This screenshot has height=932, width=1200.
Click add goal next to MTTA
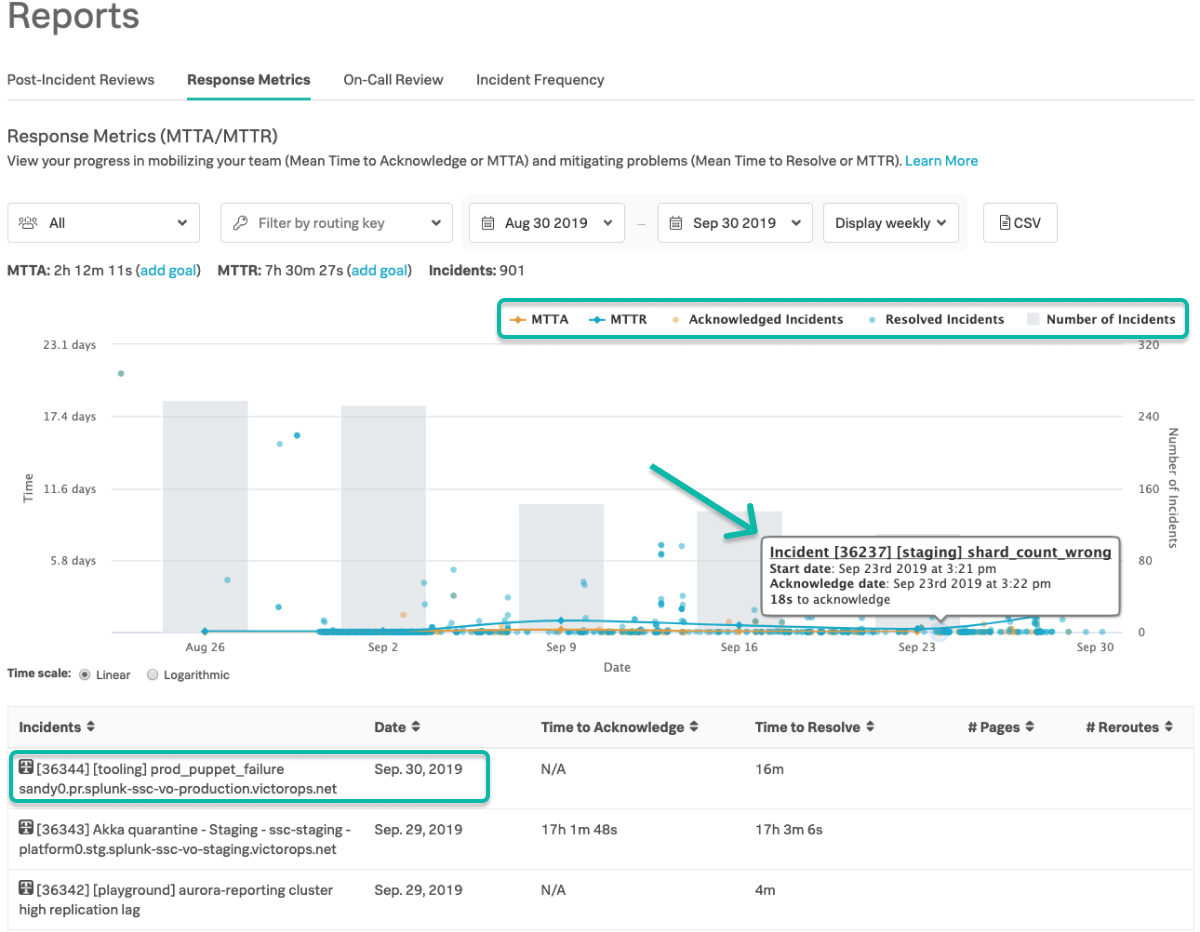[x=168, y=270]
